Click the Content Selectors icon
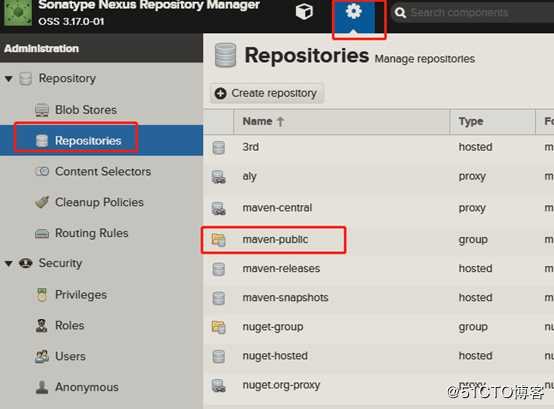Viewport: 554px width, 409px height. 42,172
